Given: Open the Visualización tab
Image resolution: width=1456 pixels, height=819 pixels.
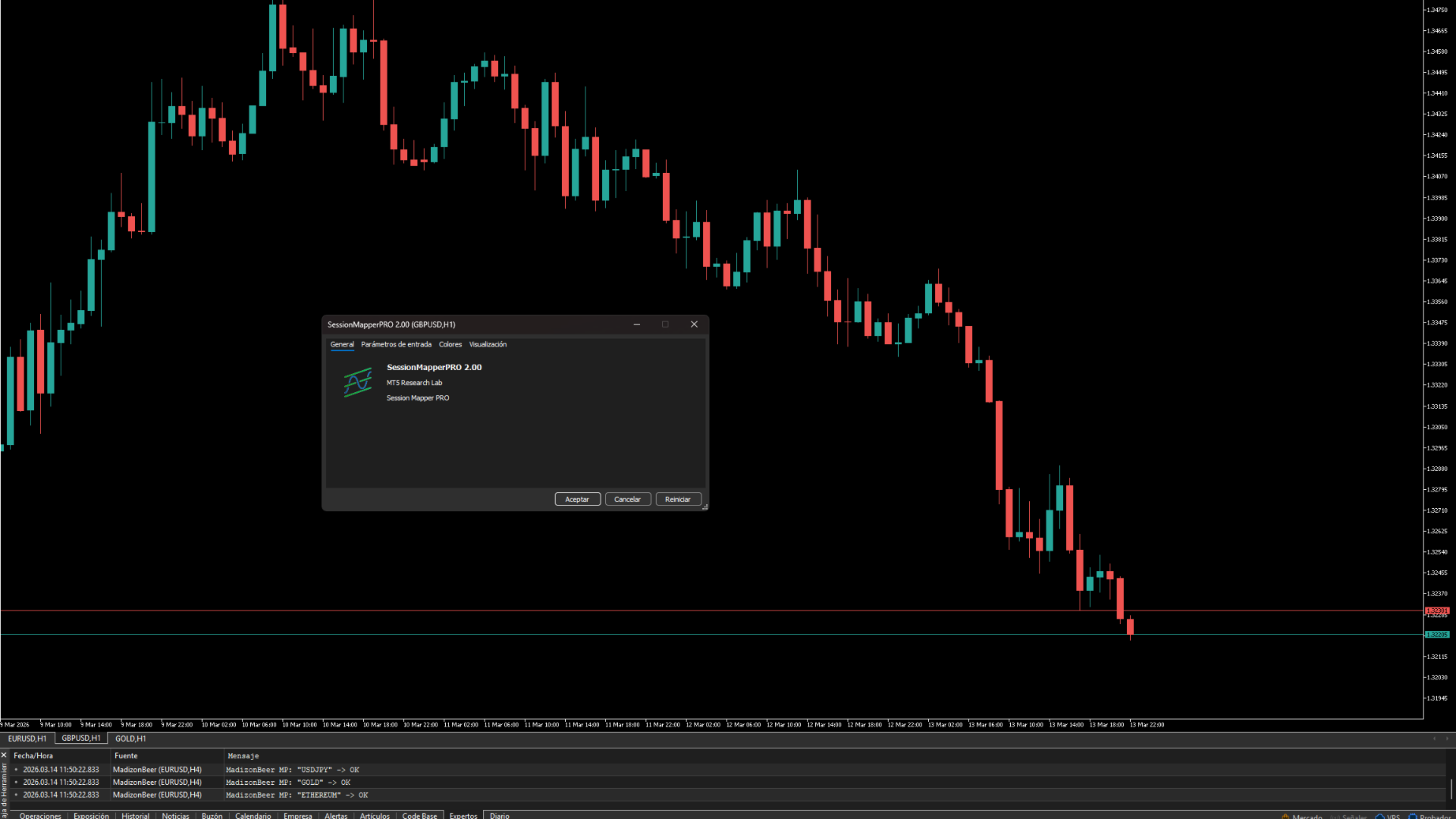Looking at the screenshot, I should coord(488,344).
